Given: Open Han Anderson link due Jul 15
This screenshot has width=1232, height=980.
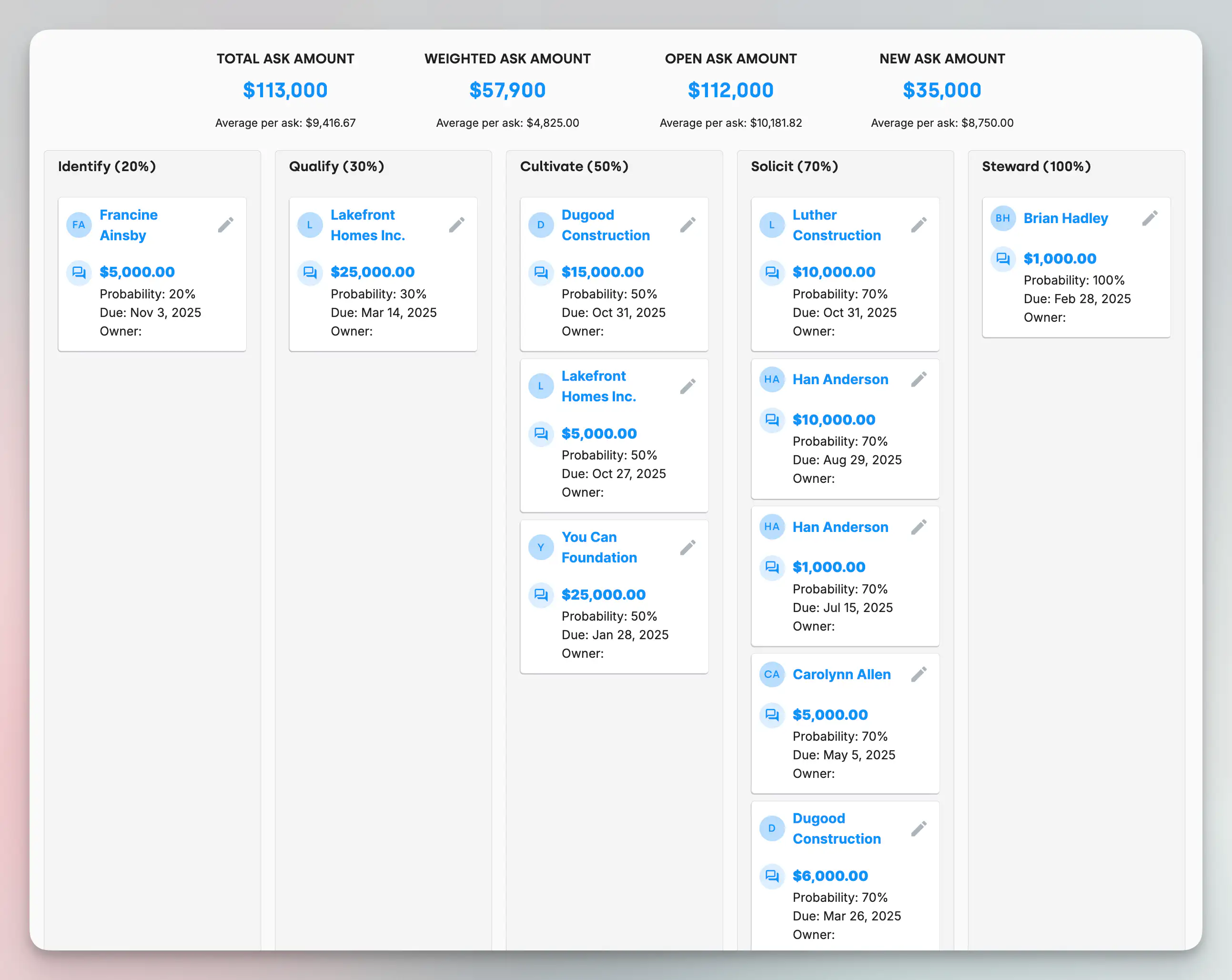Looking at the screenshot, I should [x=840, y=527].
